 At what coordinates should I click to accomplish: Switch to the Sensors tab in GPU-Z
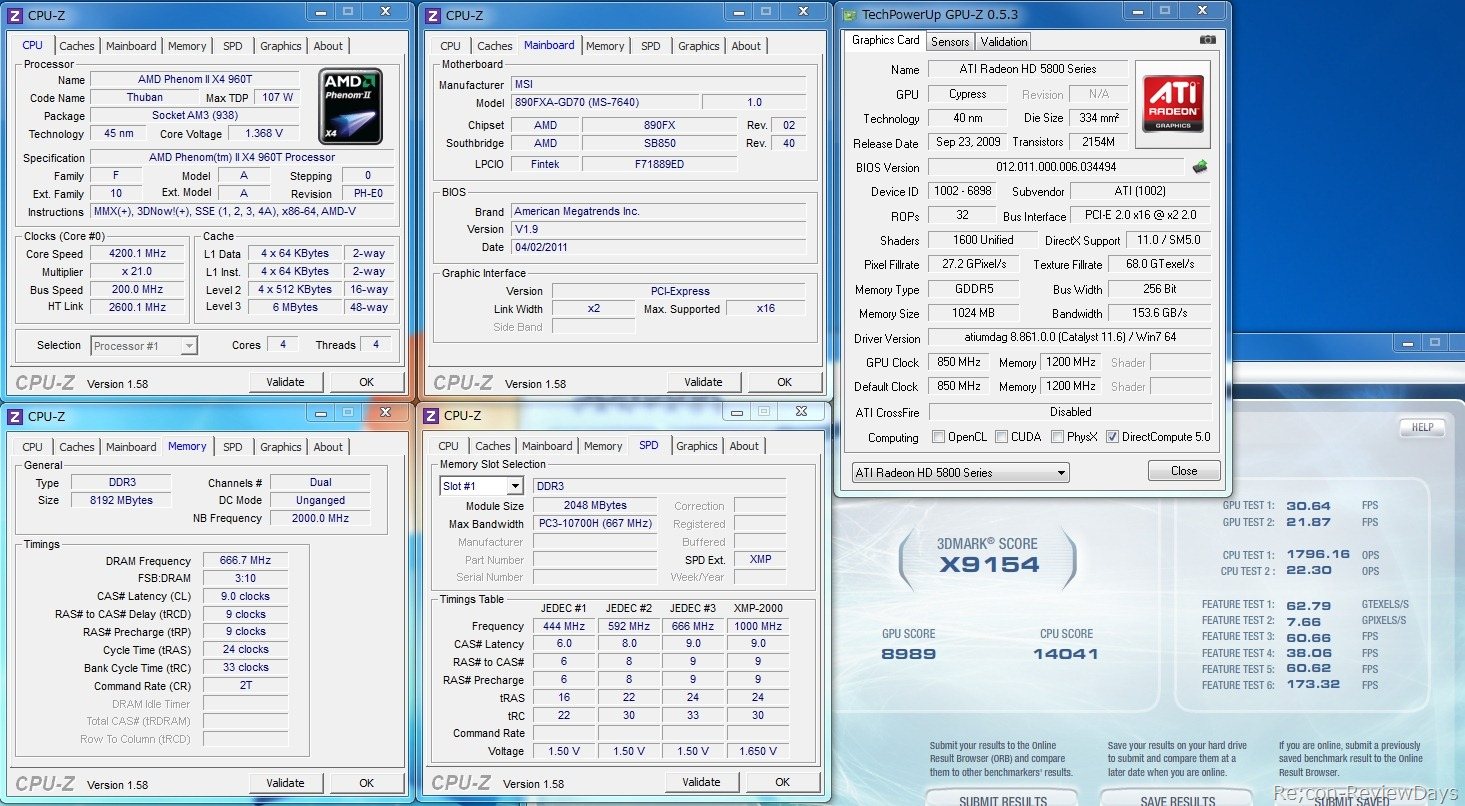(949, 42)
